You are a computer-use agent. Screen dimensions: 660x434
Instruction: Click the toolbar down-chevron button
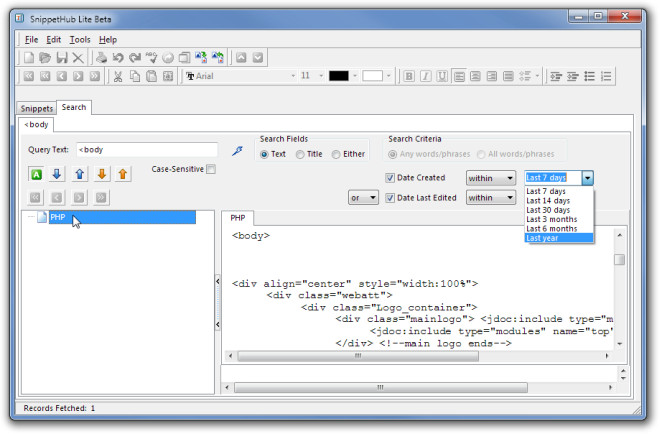[258, 58]
